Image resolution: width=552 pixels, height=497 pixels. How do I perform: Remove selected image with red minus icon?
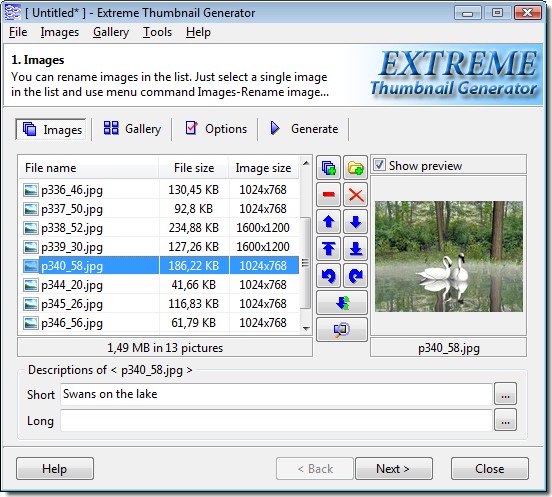(x=328, y=194)
